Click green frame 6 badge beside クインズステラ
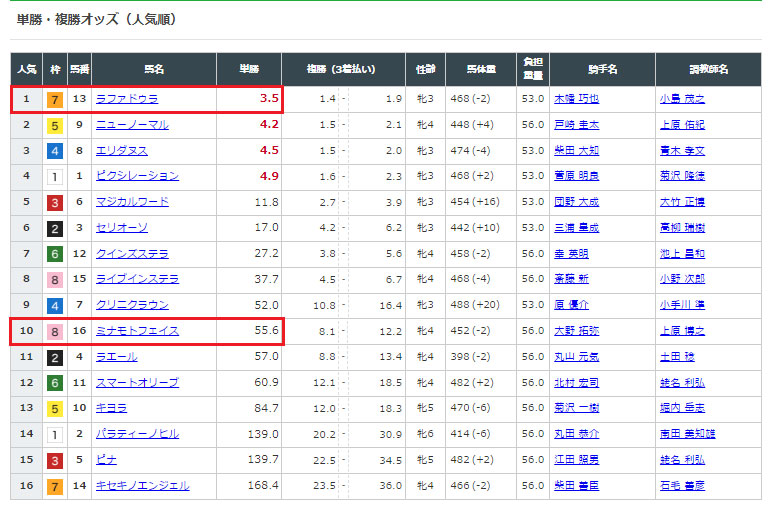769x509 pixels. click(x=54, y=254)
